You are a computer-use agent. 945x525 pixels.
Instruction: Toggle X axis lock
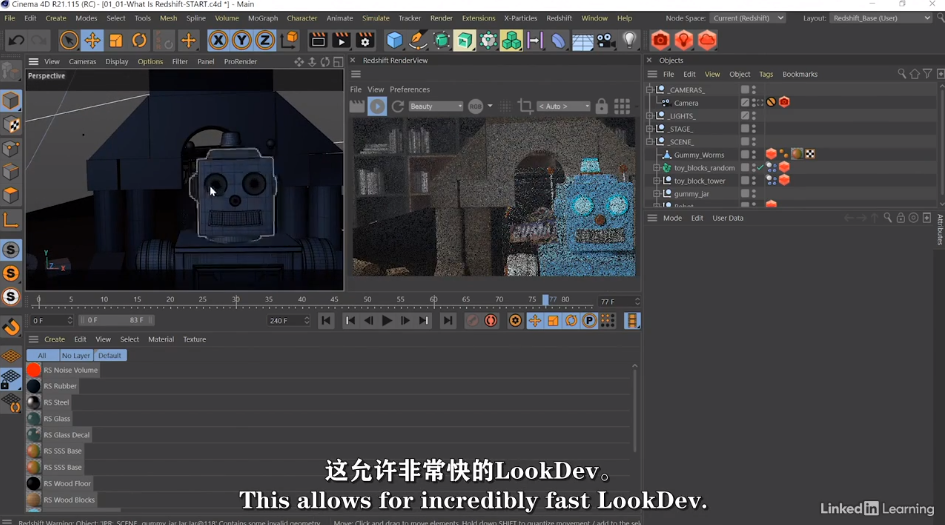(218, 40)
